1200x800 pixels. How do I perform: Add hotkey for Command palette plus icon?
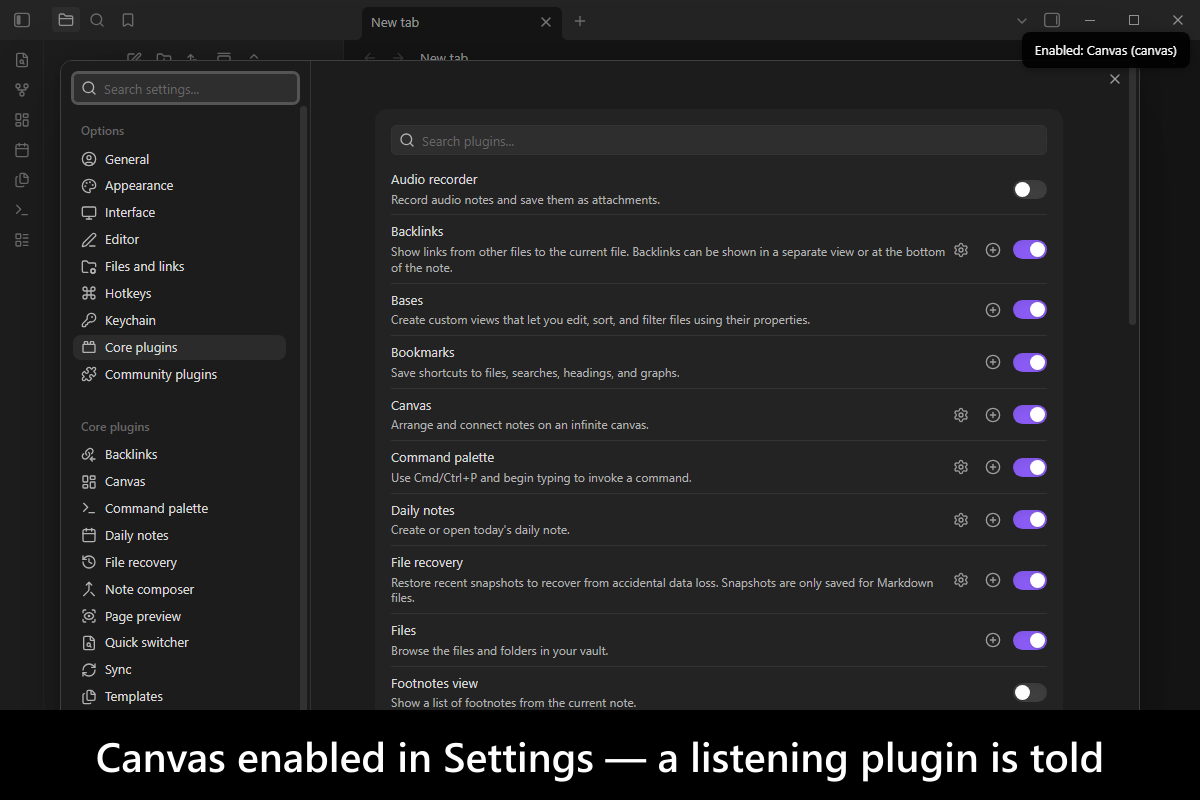tap(993, 467)
